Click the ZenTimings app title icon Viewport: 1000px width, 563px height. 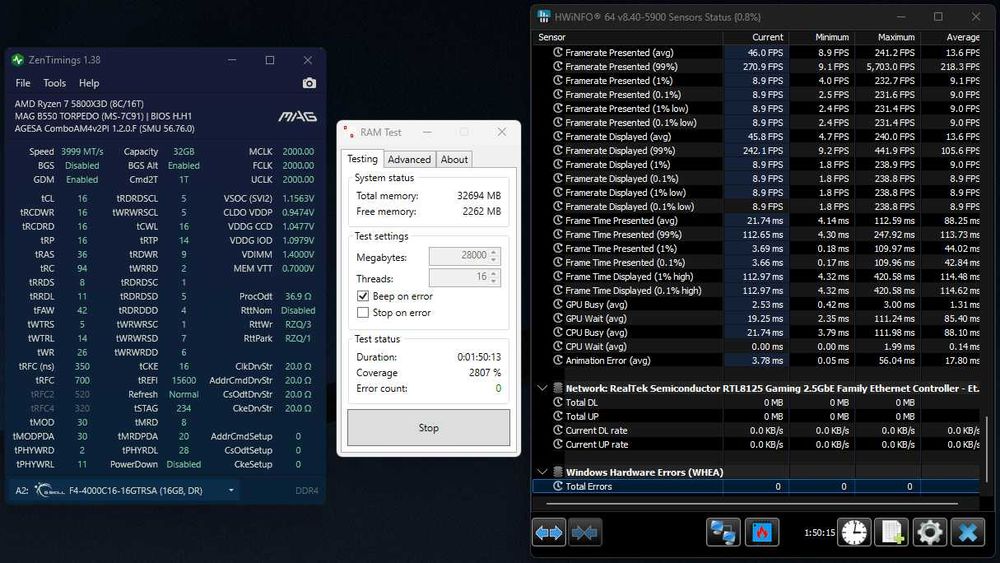[x=18, y=60]
